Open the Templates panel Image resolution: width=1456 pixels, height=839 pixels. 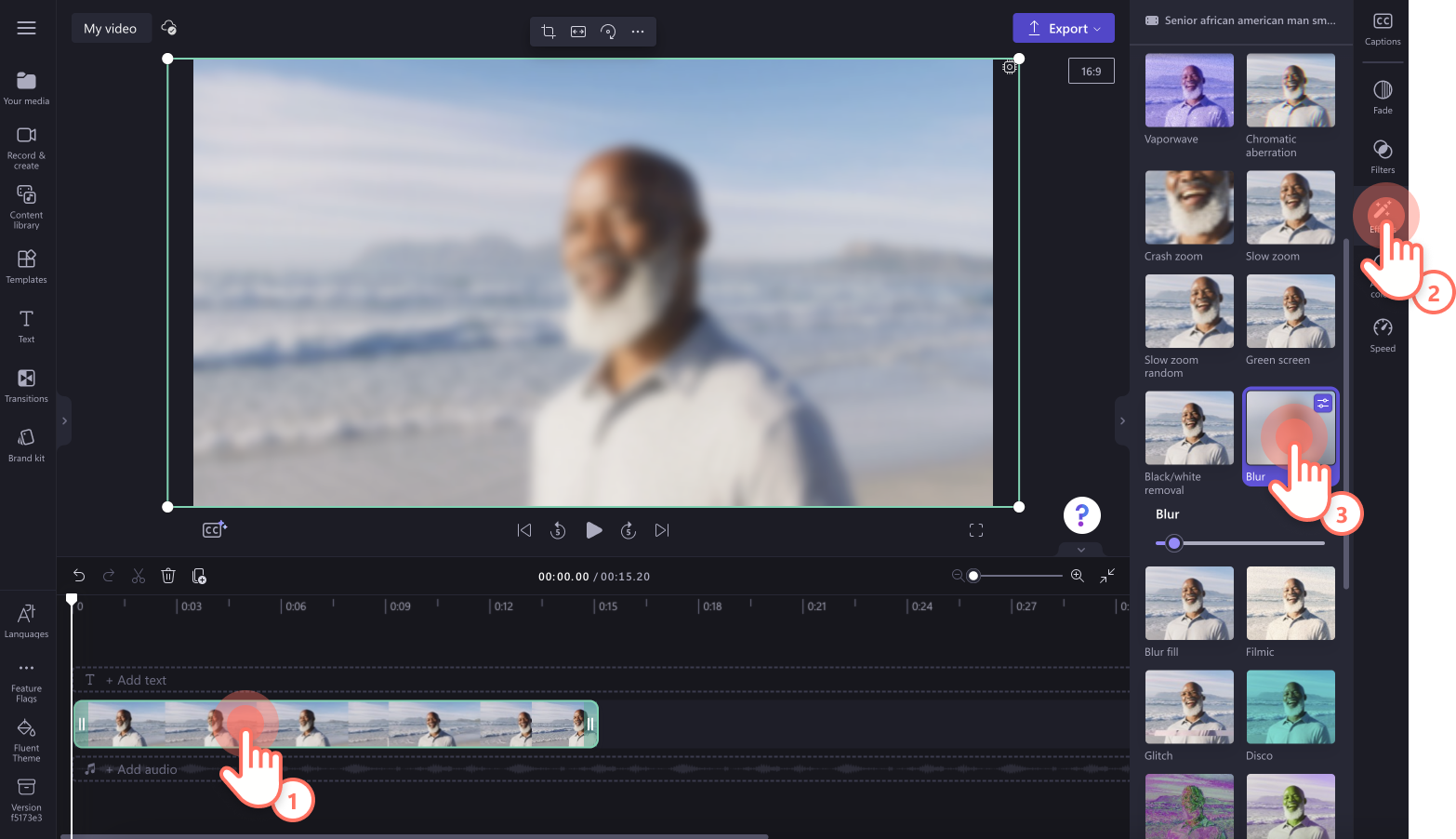click(26, 266)
